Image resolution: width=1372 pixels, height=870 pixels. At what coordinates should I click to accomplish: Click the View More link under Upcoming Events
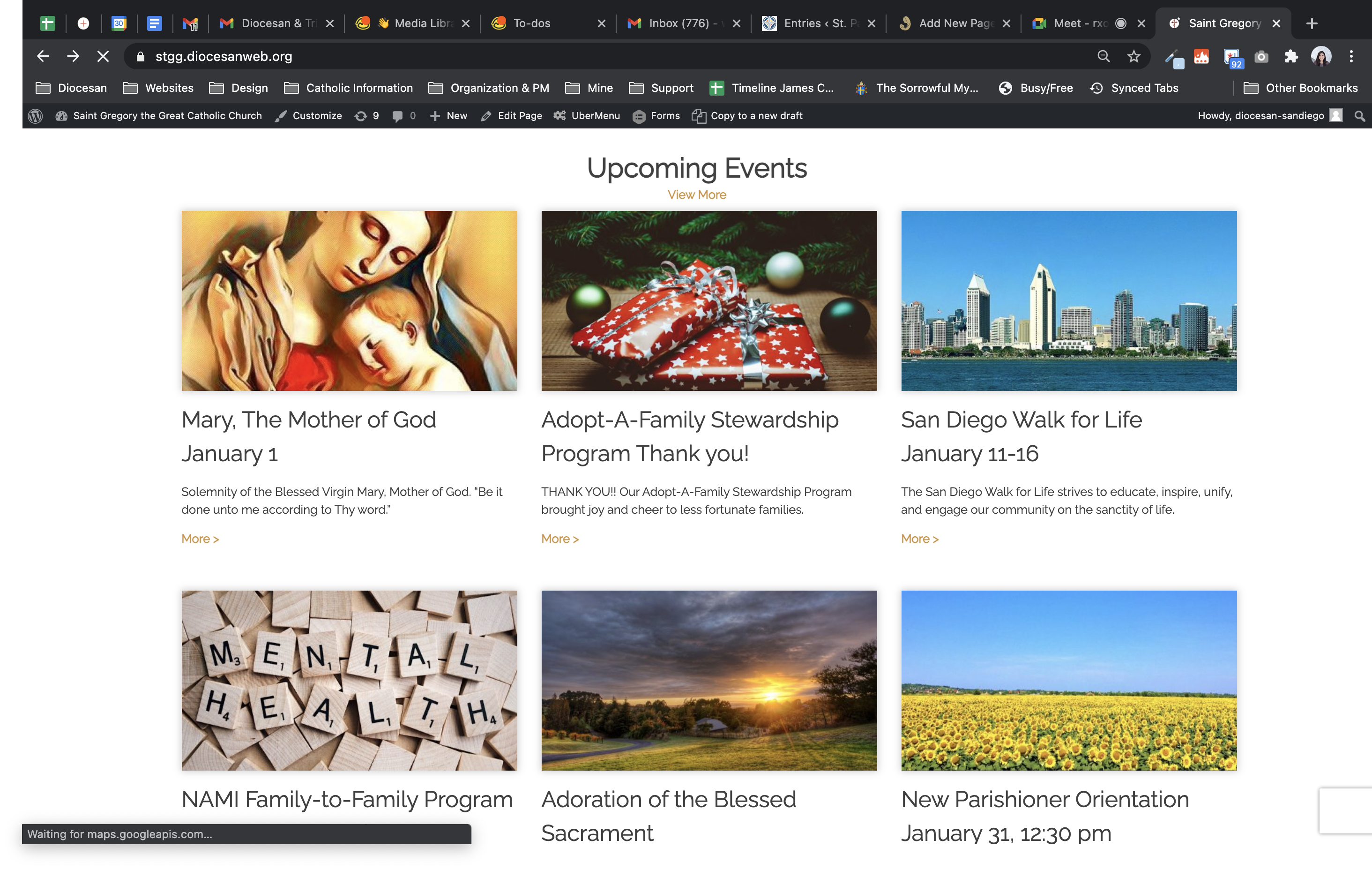(696, 195)
